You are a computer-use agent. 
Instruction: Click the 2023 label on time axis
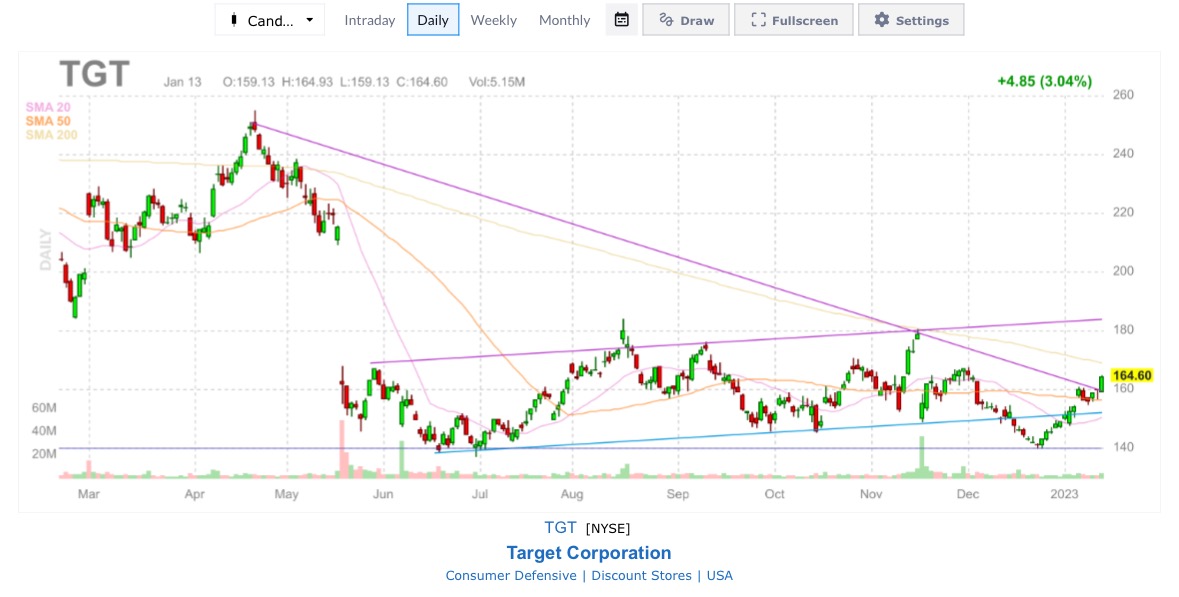click(x=1064, y=494)
